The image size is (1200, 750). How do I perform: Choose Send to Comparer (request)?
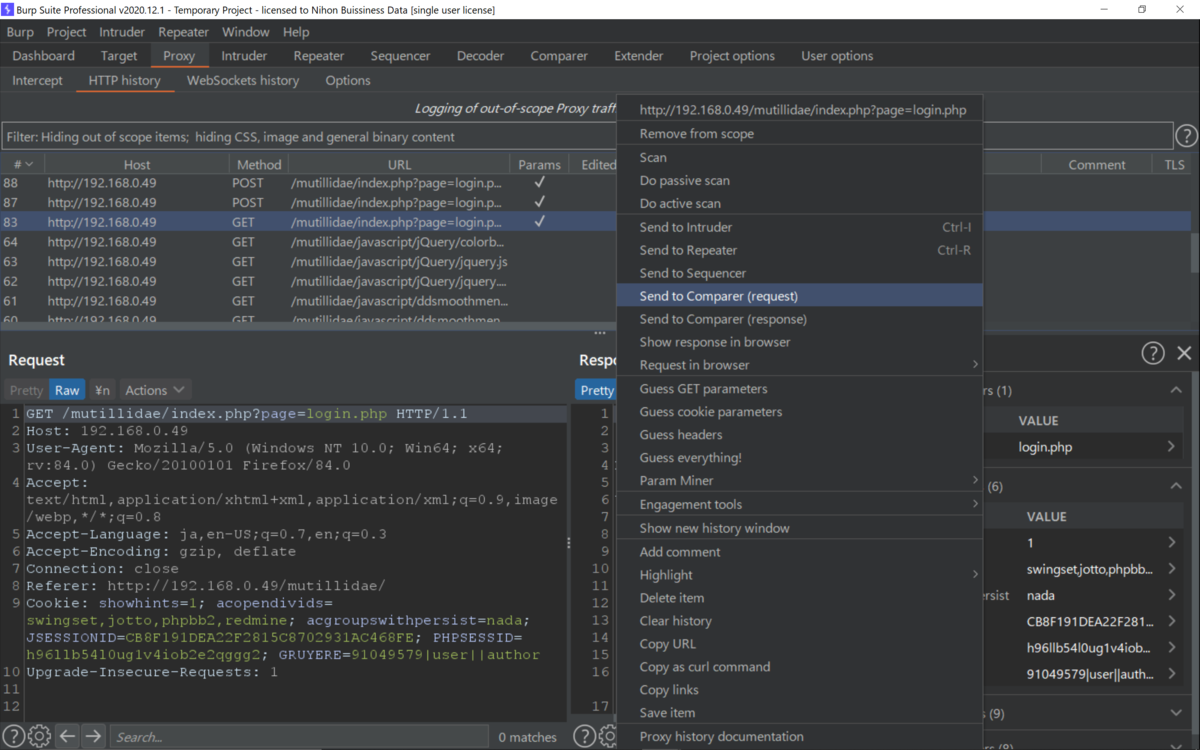click(800, 296)
